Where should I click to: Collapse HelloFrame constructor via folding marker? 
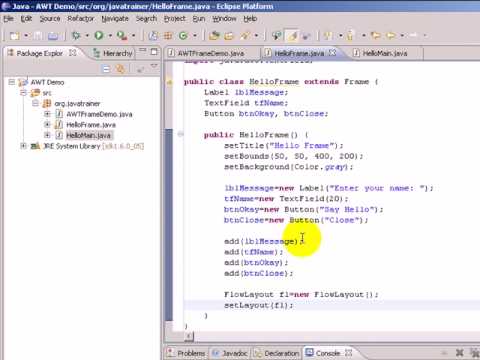pyautogui.click(x=181, y=134)
